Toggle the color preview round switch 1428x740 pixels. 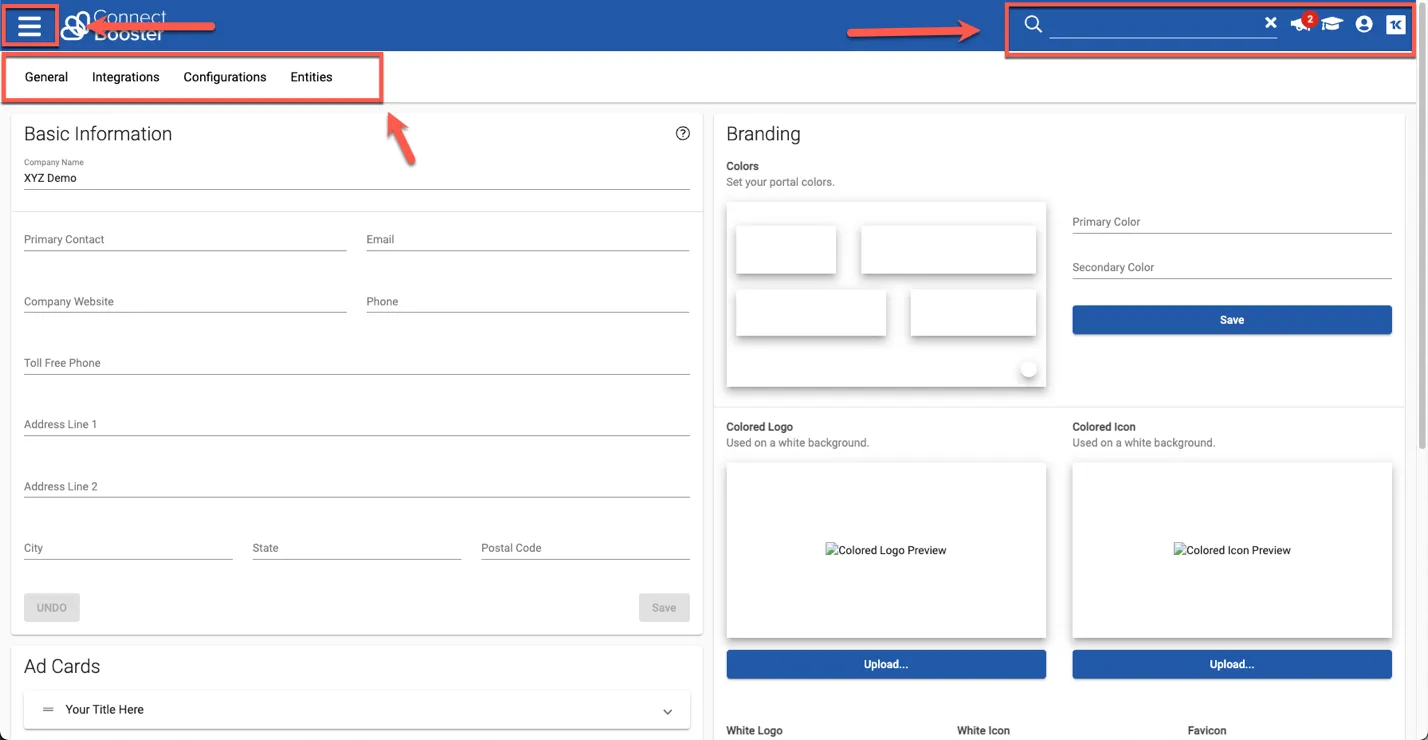click(1028, 370)
